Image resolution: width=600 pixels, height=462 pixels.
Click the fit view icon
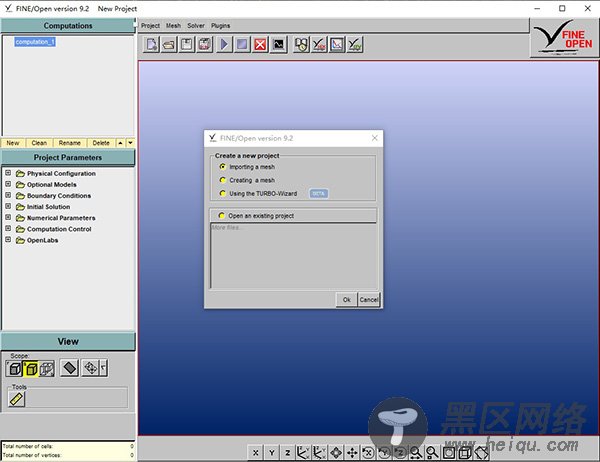click(x=449, y=453)
